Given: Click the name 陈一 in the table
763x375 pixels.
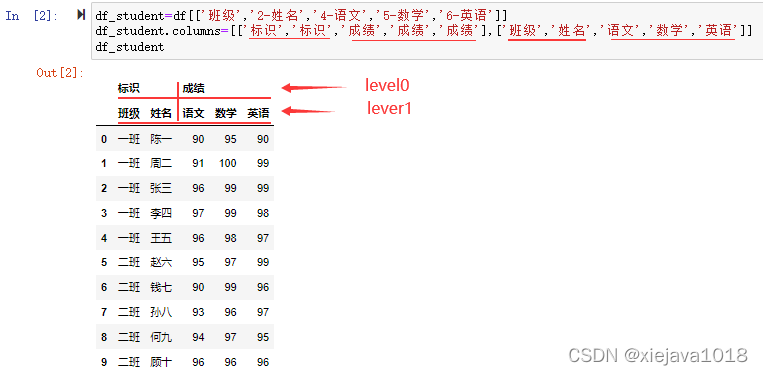Looking at the screenshot, I should click(161, 140).
